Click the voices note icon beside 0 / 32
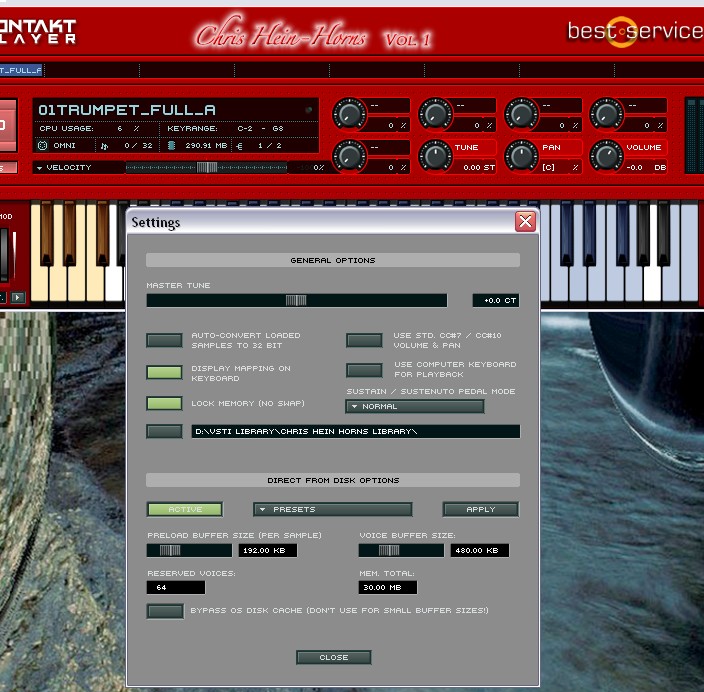Screen dimensions: 704x692 [104, 146]
